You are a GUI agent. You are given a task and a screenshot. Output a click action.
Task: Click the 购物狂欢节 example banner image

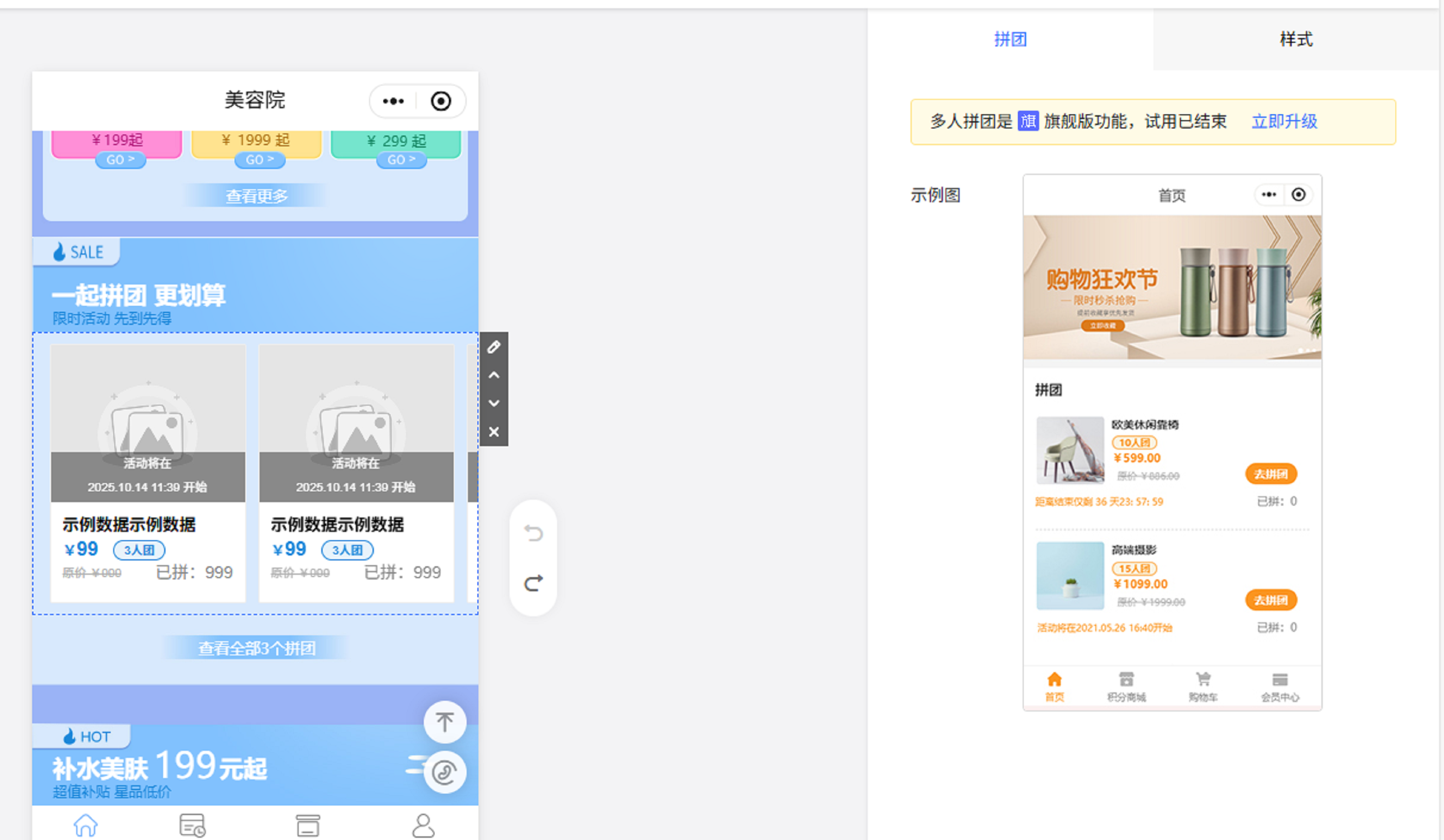tap(1172, 287)
